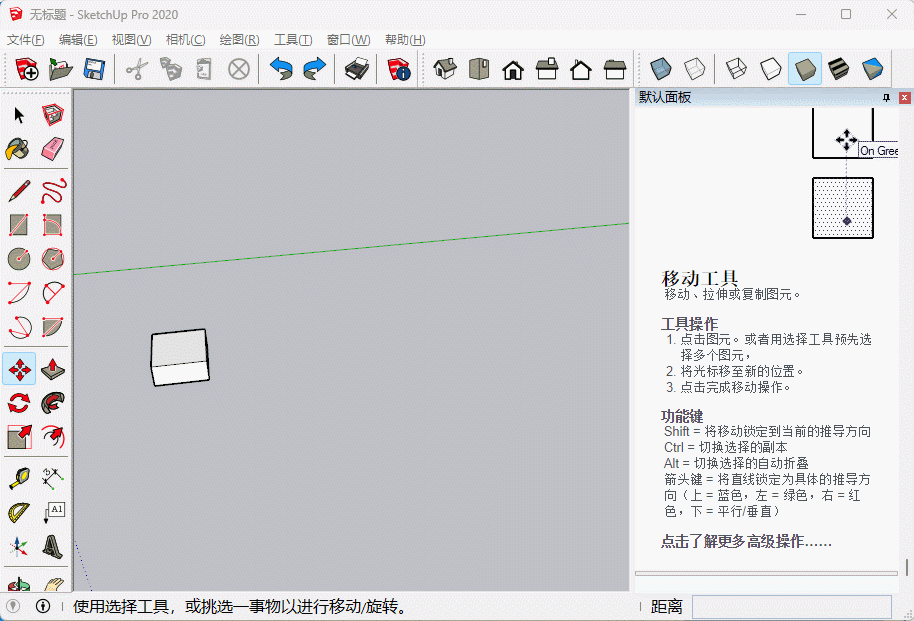Open the Print icon in toolbar
914x621 pixels.
click(x=357, y=69)
